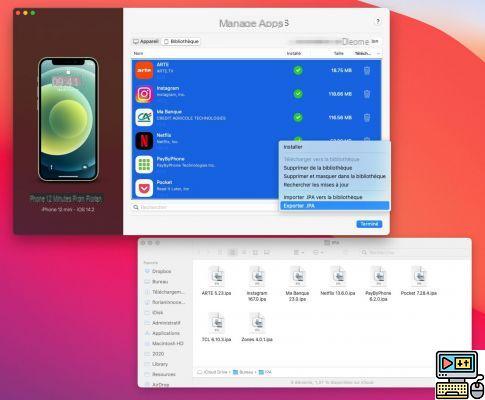Image resolution: width=485 pixels, height=400 pixels.
Task: Select the Netflix app icon
Action: point(144,141)
